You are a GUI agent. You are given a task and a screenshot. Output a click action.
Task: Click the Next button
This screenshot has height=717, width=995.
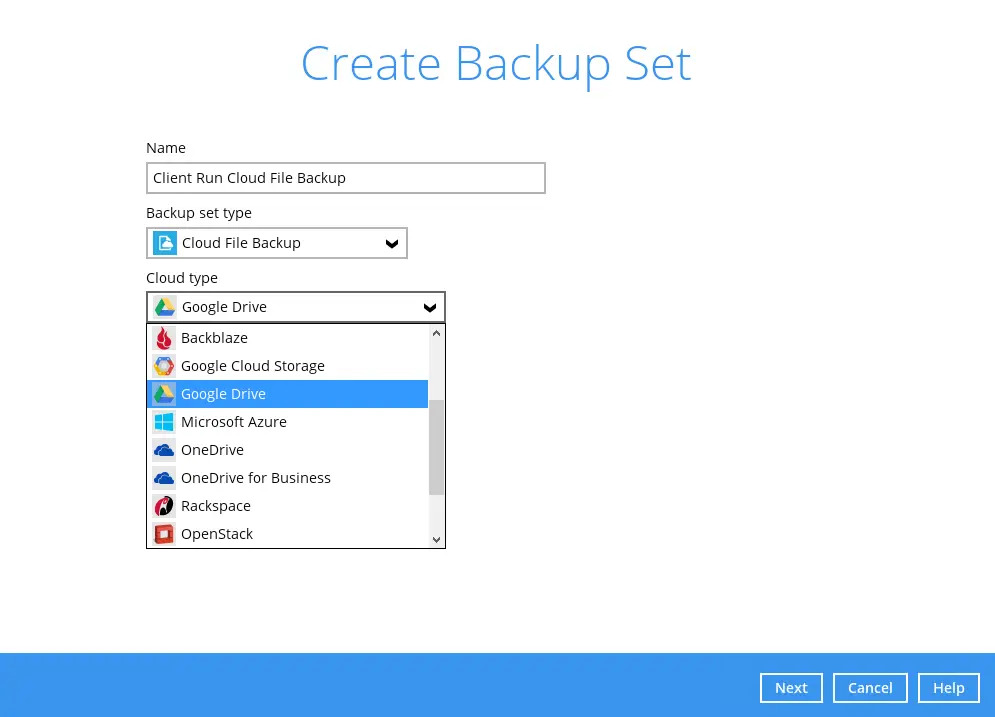(791, 688)
